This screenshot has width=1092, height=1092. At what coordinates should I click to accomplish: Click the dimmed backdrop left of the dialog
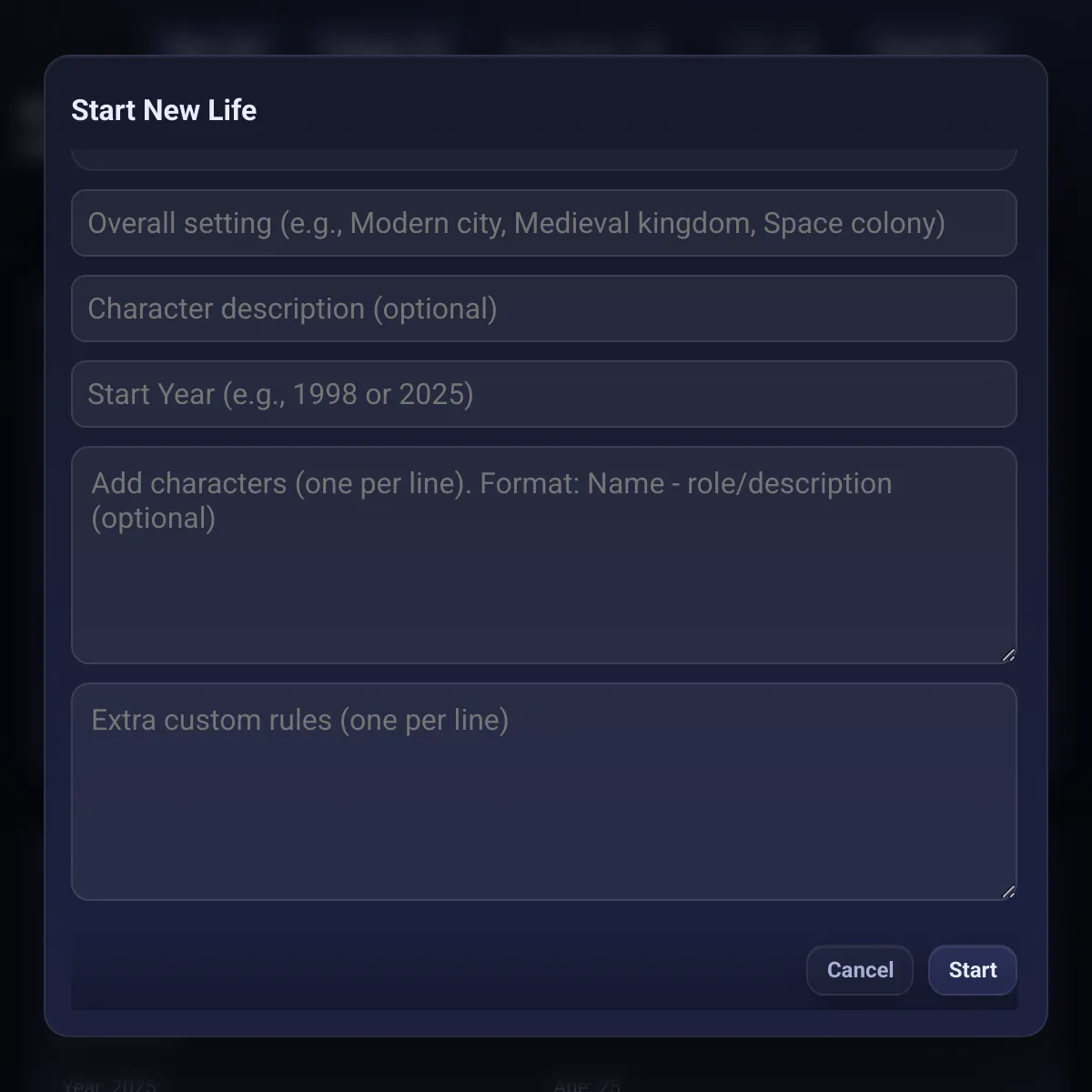pos(22,546)
